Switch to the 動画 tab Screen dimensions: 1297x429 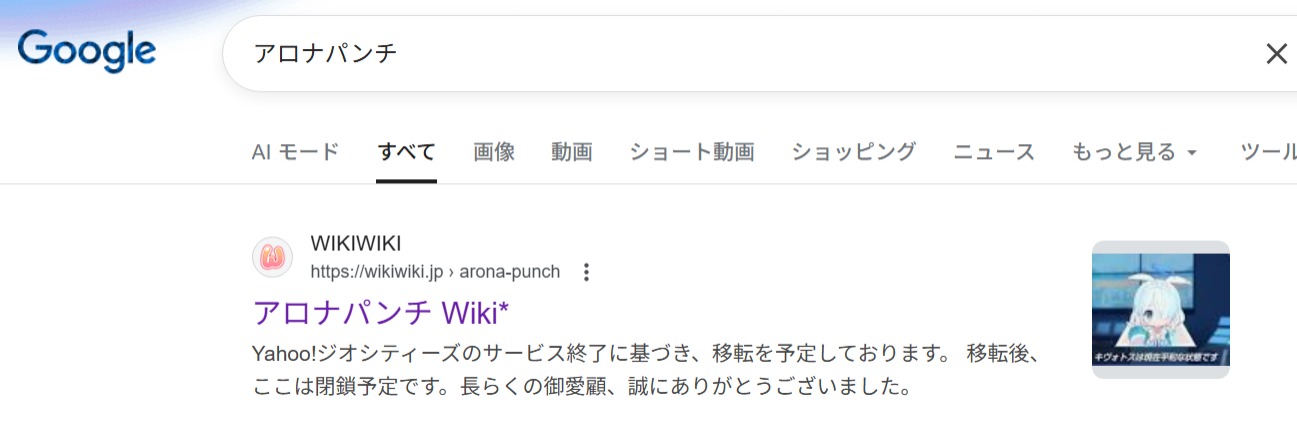(572, 152)
